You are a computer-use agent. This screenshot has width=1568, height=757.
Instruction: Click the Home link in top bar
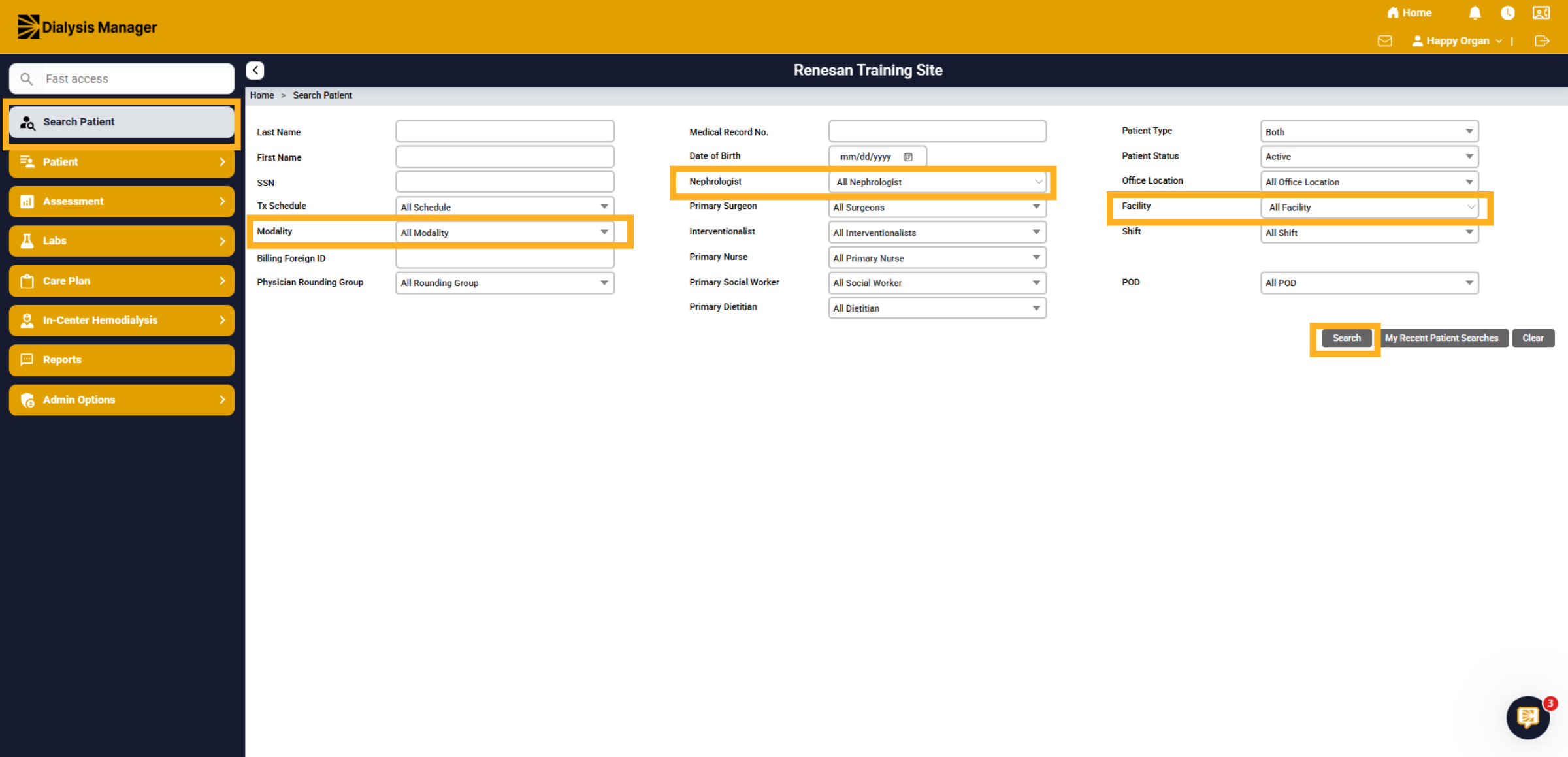pyautogui.click(x=1409, y=13)
